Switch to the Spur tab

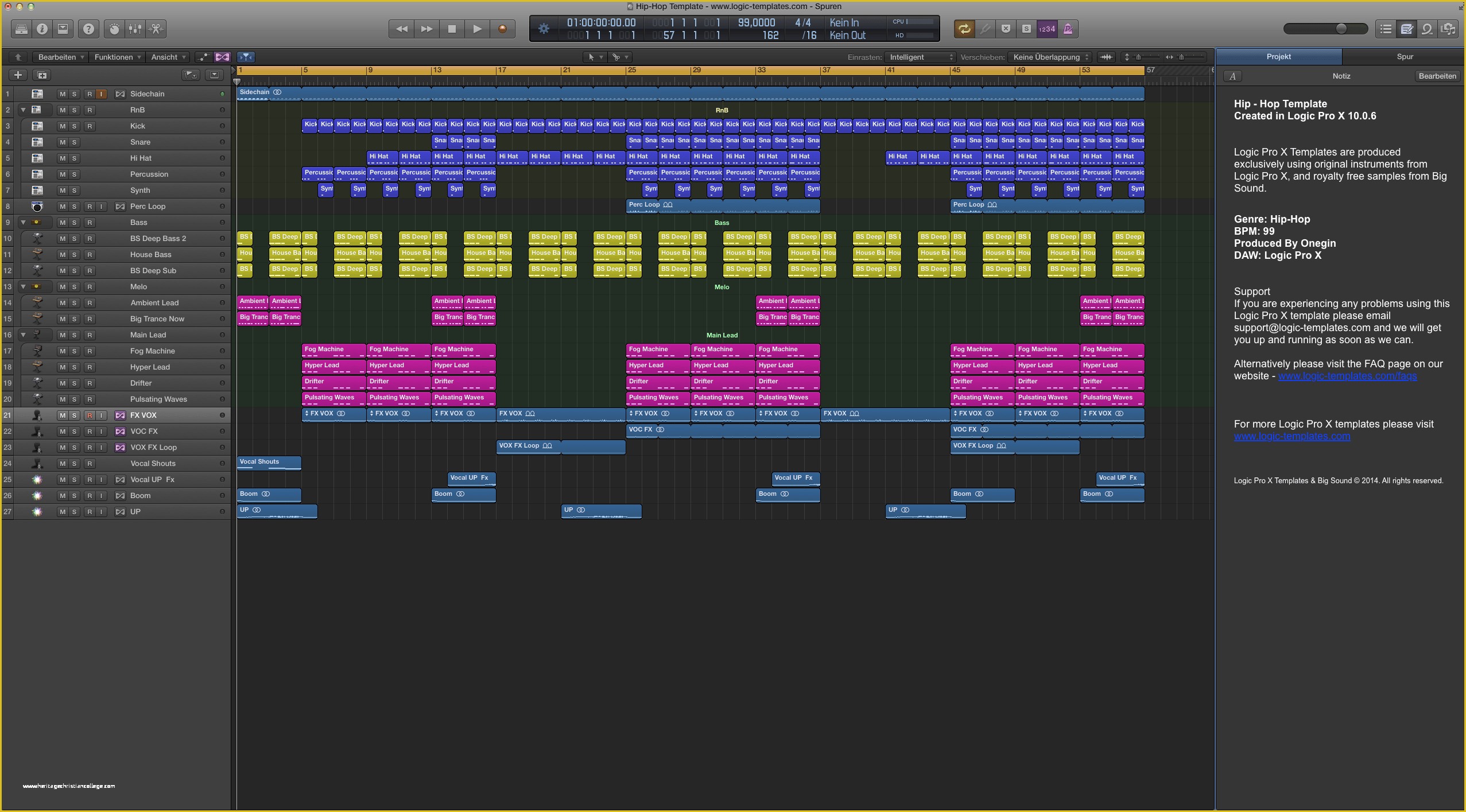coord(1405,56)
